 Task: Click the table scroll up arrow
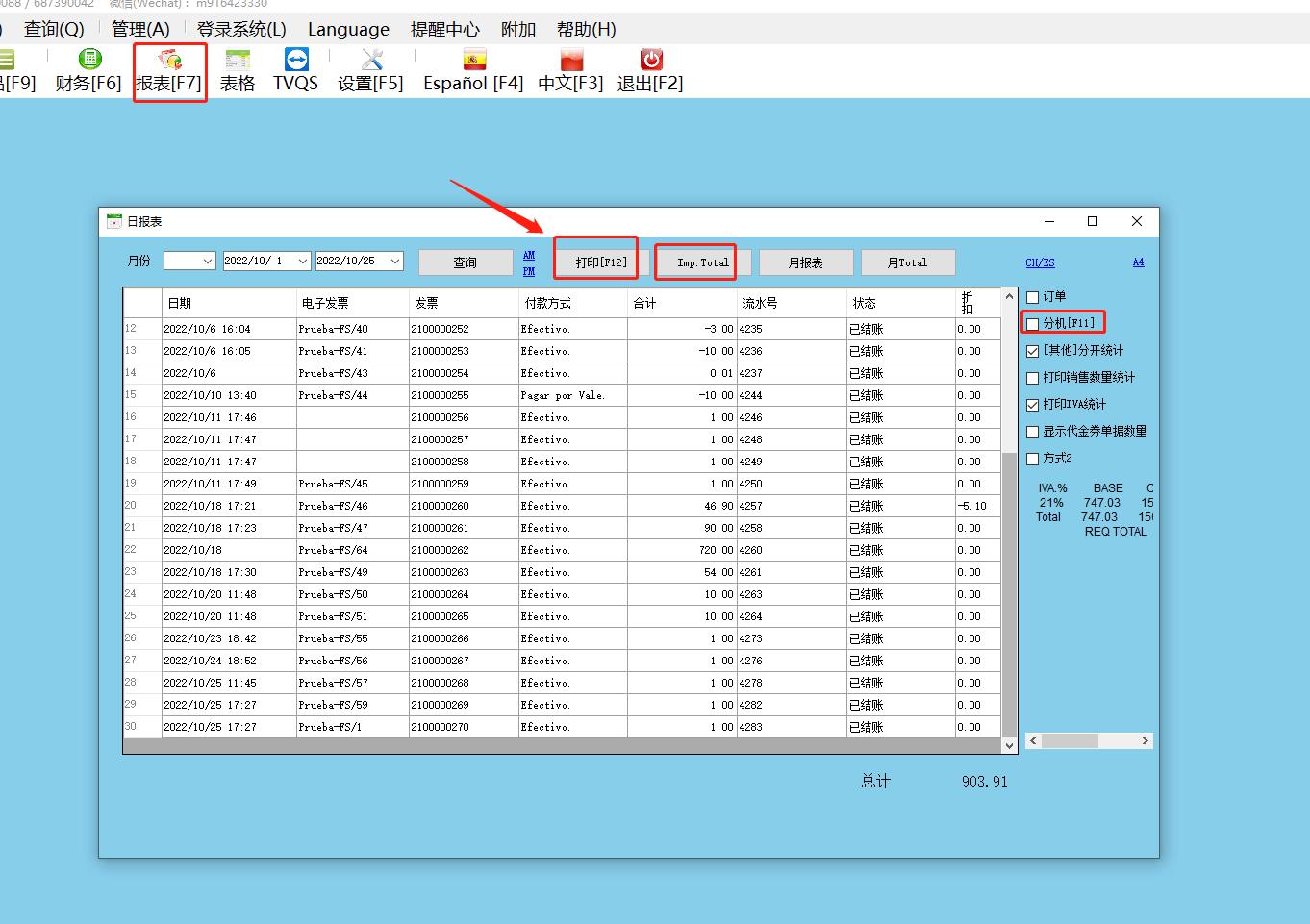point(1009,296)
